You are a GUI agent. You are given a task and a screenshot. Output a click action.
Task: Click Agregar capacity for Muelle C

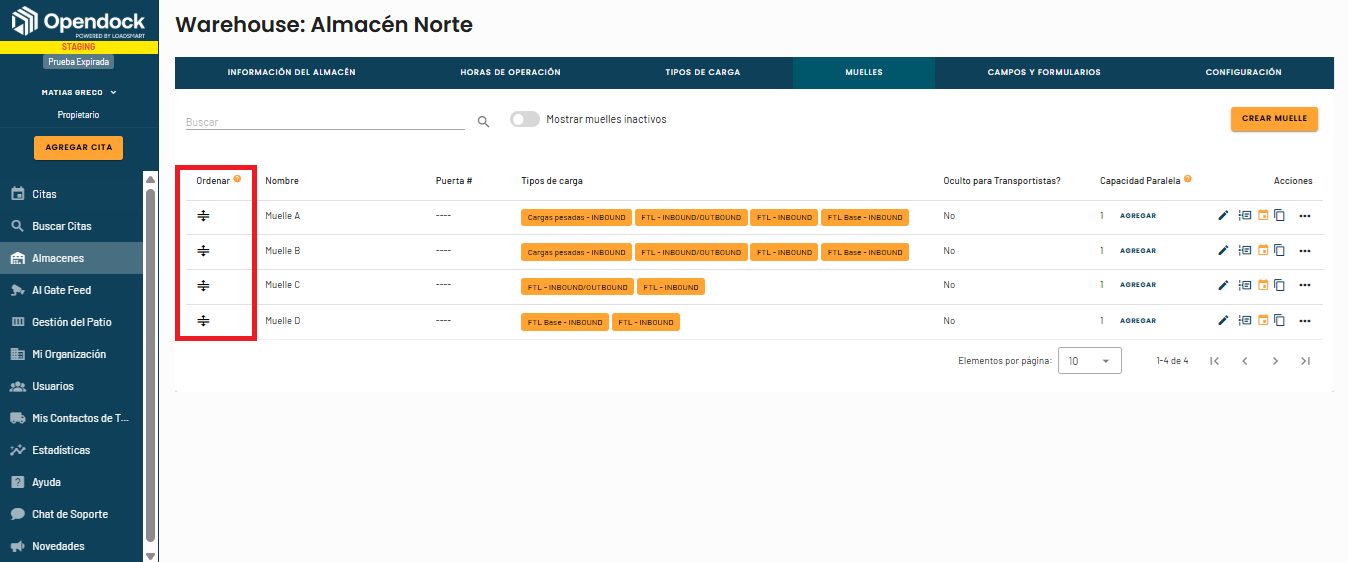(1138, 285)
